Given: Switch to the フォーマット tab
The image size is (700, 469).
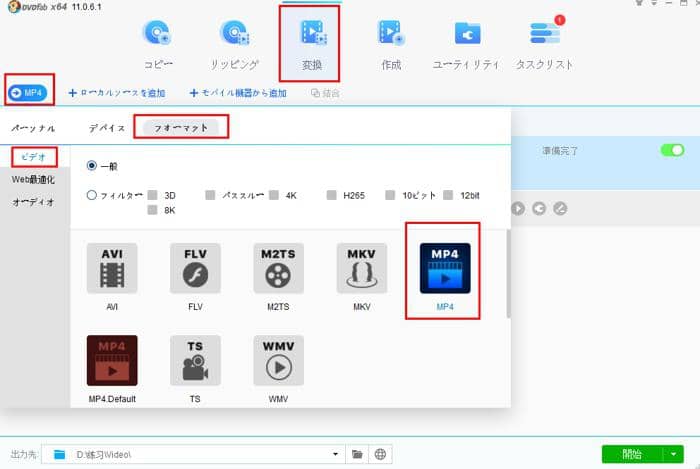Looking at the screenshot, I should [181, 128].
